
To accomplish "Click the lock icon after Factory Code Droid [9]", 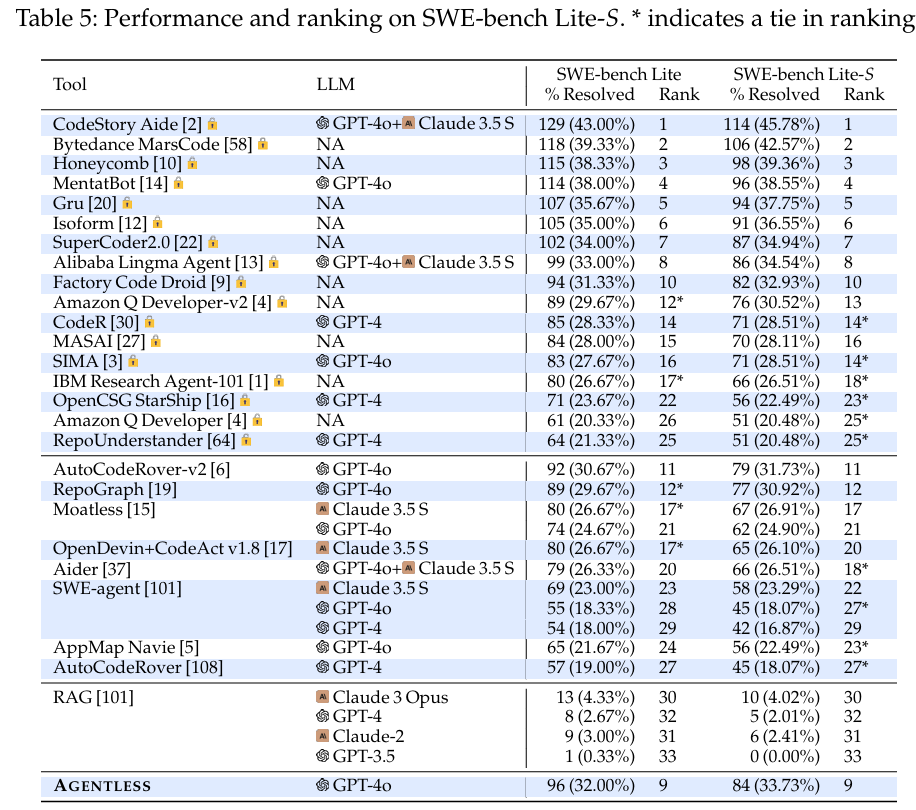I will click(x=241, y=283).
